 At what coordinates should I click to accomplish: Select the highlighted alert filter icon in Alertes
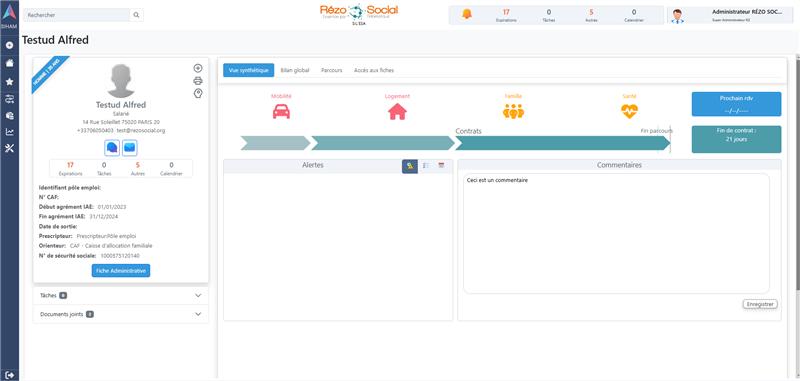pyautogui.click(x=410, y=166)
